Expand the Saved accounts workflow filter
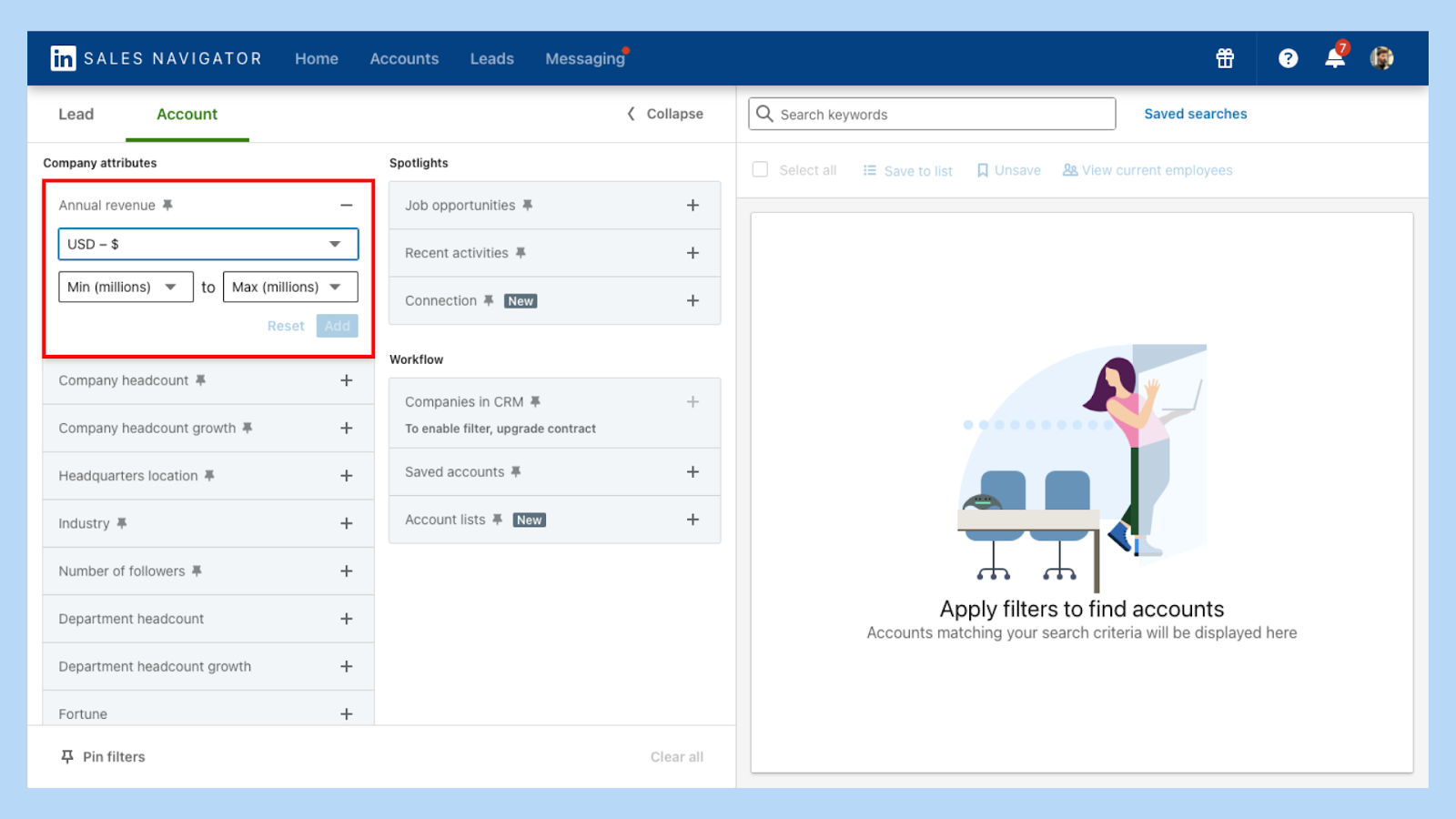Viewport: 1456px width, 819px height. click(x=693, y=471)
